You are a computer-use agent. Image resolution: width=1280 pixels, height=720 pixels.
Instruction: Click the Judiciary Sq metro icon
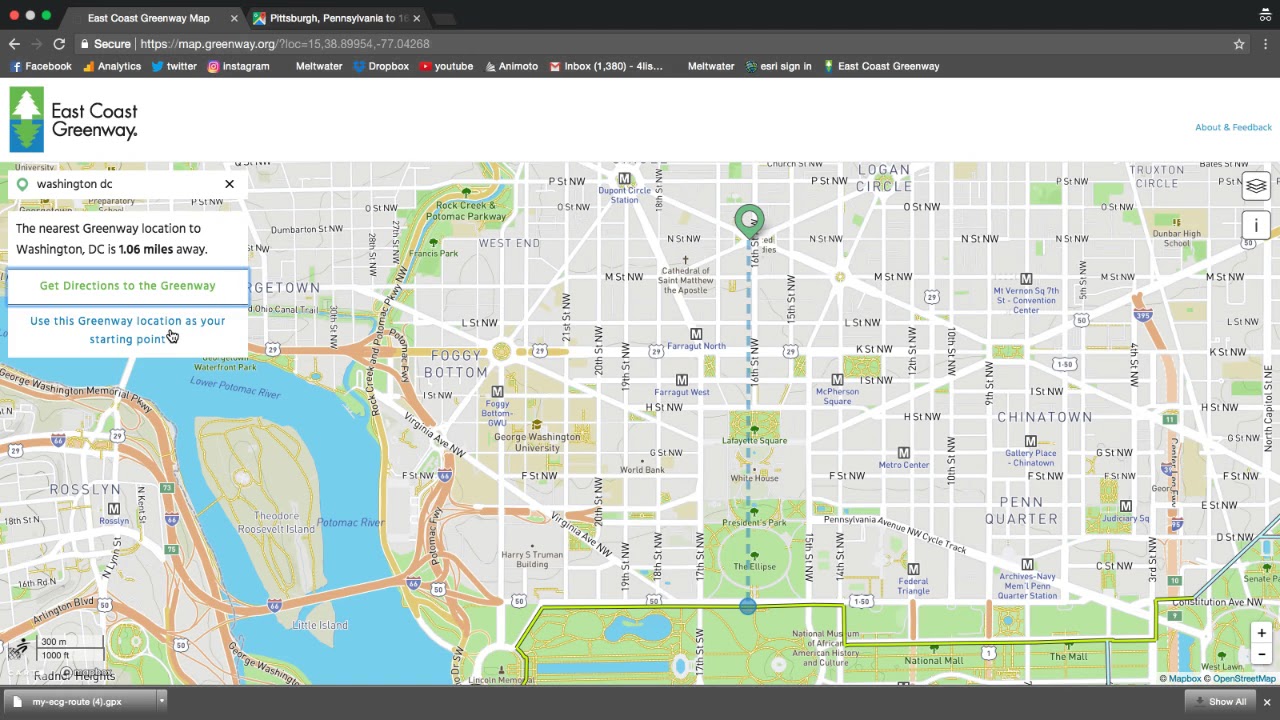[1125, 506]
